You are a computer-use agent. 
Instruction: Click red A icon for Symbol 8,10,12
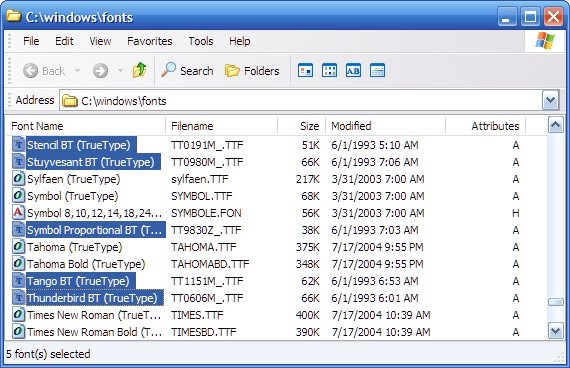click(18, 212)
